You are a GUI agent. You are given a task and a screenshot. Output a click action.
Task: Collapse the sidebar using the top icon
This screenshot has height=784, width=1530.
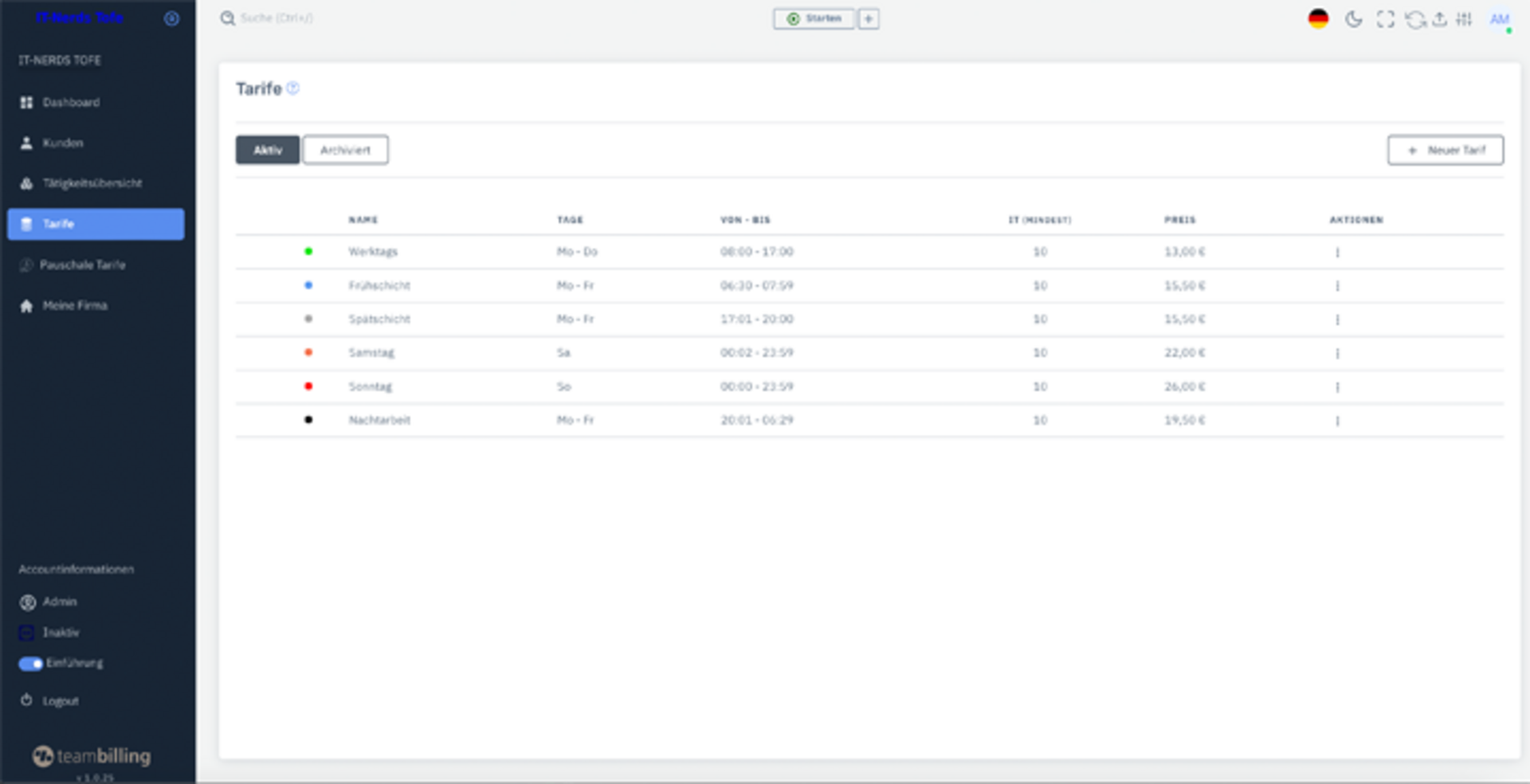coord(171,18)
